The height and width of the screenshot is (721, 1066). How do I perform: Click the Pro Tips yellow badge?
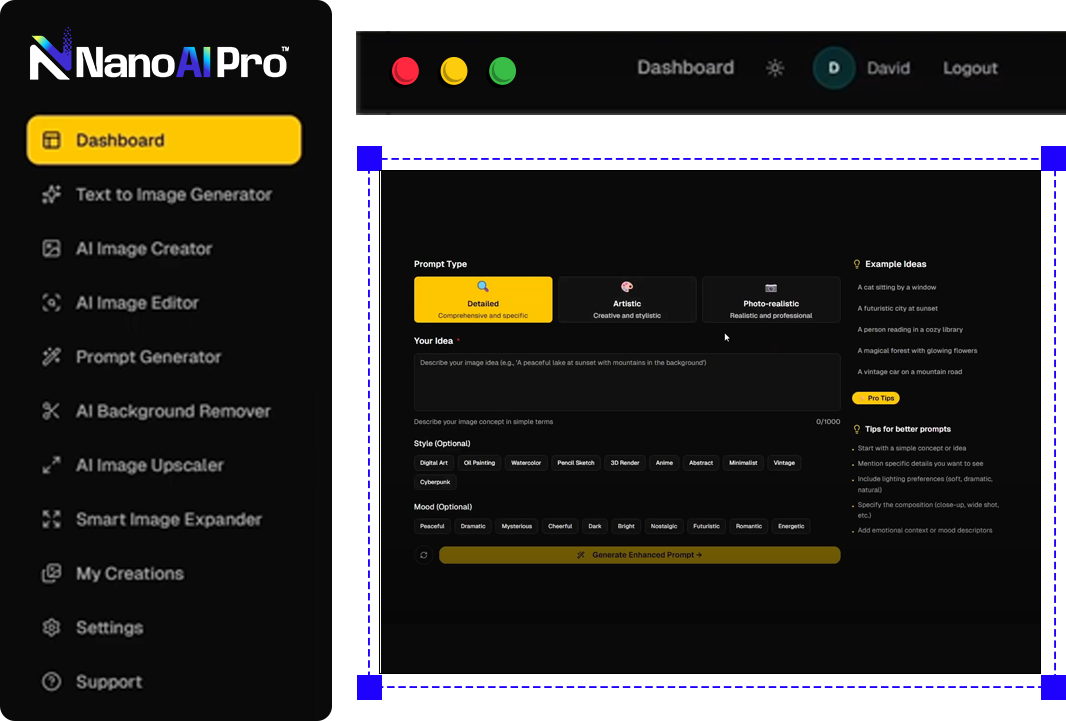(x=876, y=398)
